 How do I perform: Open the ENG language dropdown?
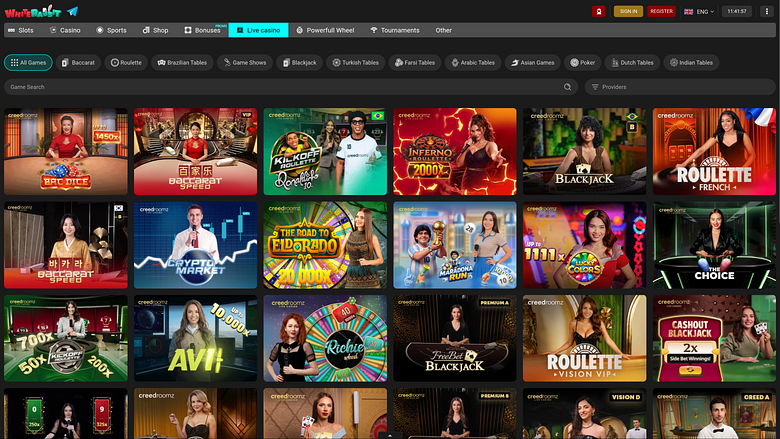(705, 11)
